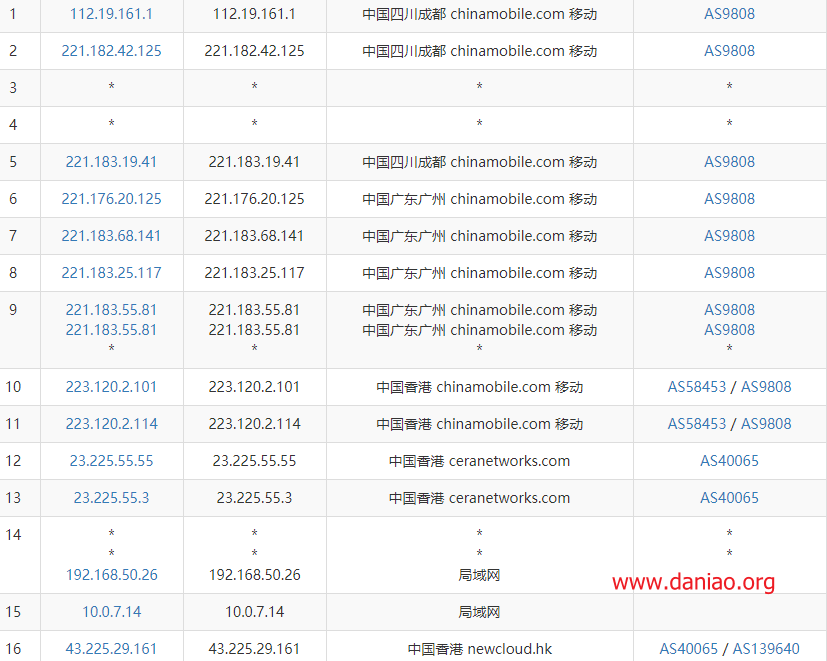Open AS9808 link in hop 1 row
The width and height of the screenshot is (827, 661).
[x=729, y=14]
